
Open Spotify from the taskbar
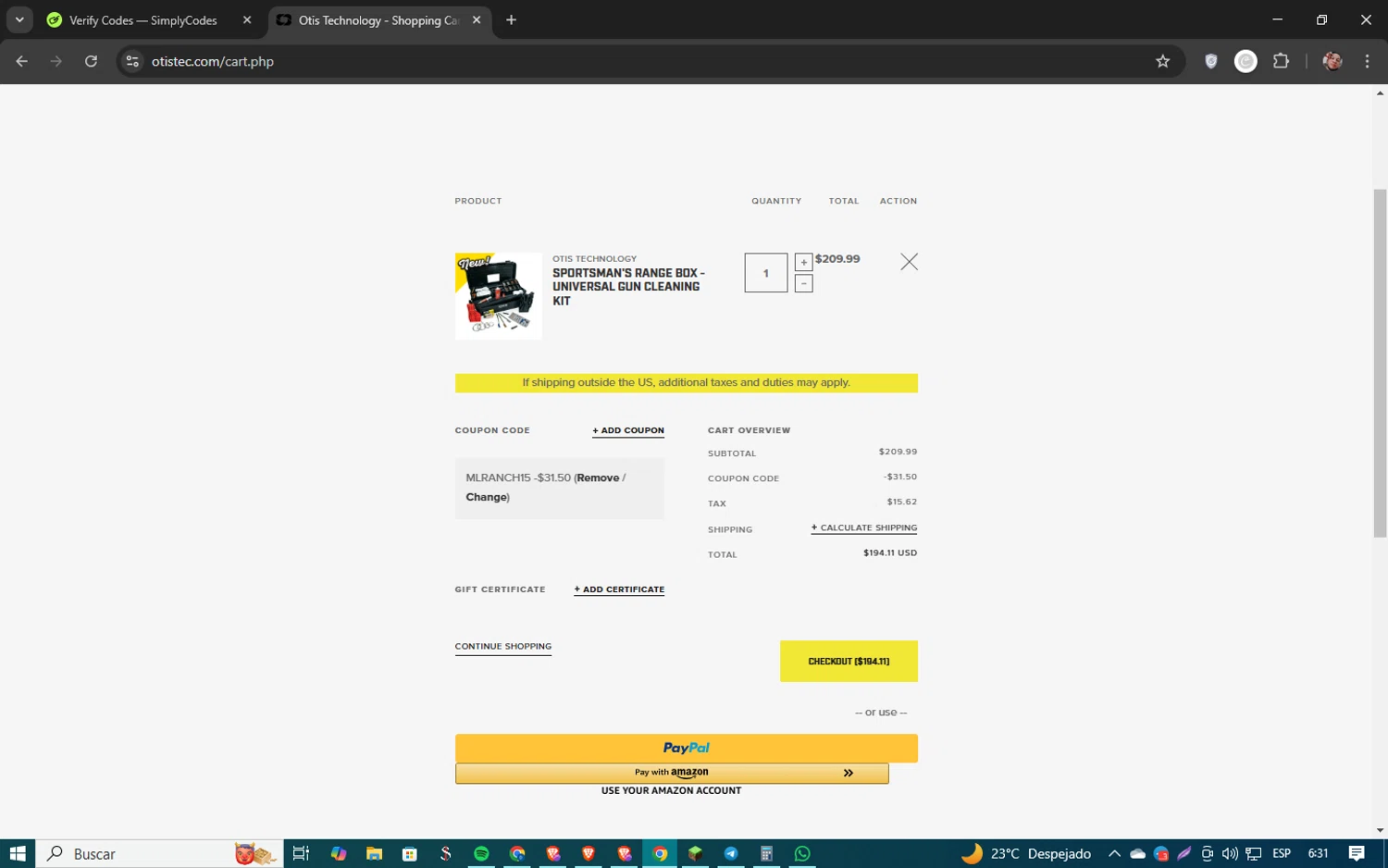[x=481, y=853]
